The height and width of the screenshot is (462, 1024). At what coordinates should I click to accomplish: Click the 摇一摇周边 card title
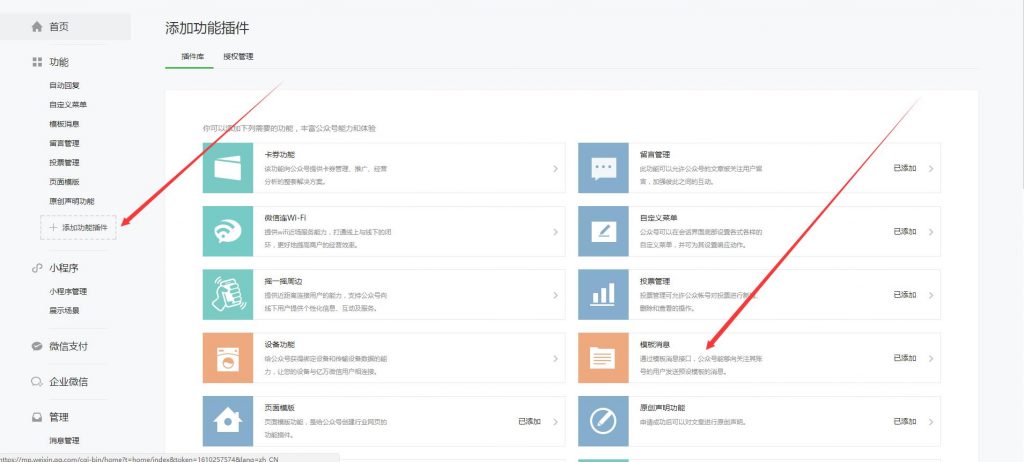click(283, 282)
